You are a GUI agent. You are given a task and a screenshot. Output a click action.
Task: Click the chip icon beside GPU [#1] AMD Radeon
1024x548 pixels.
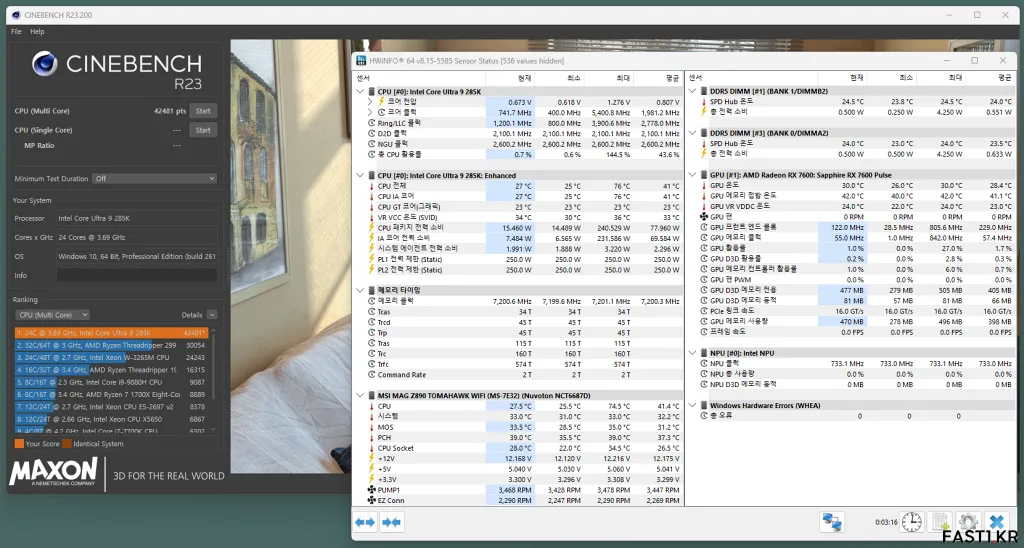coord(703,175)
